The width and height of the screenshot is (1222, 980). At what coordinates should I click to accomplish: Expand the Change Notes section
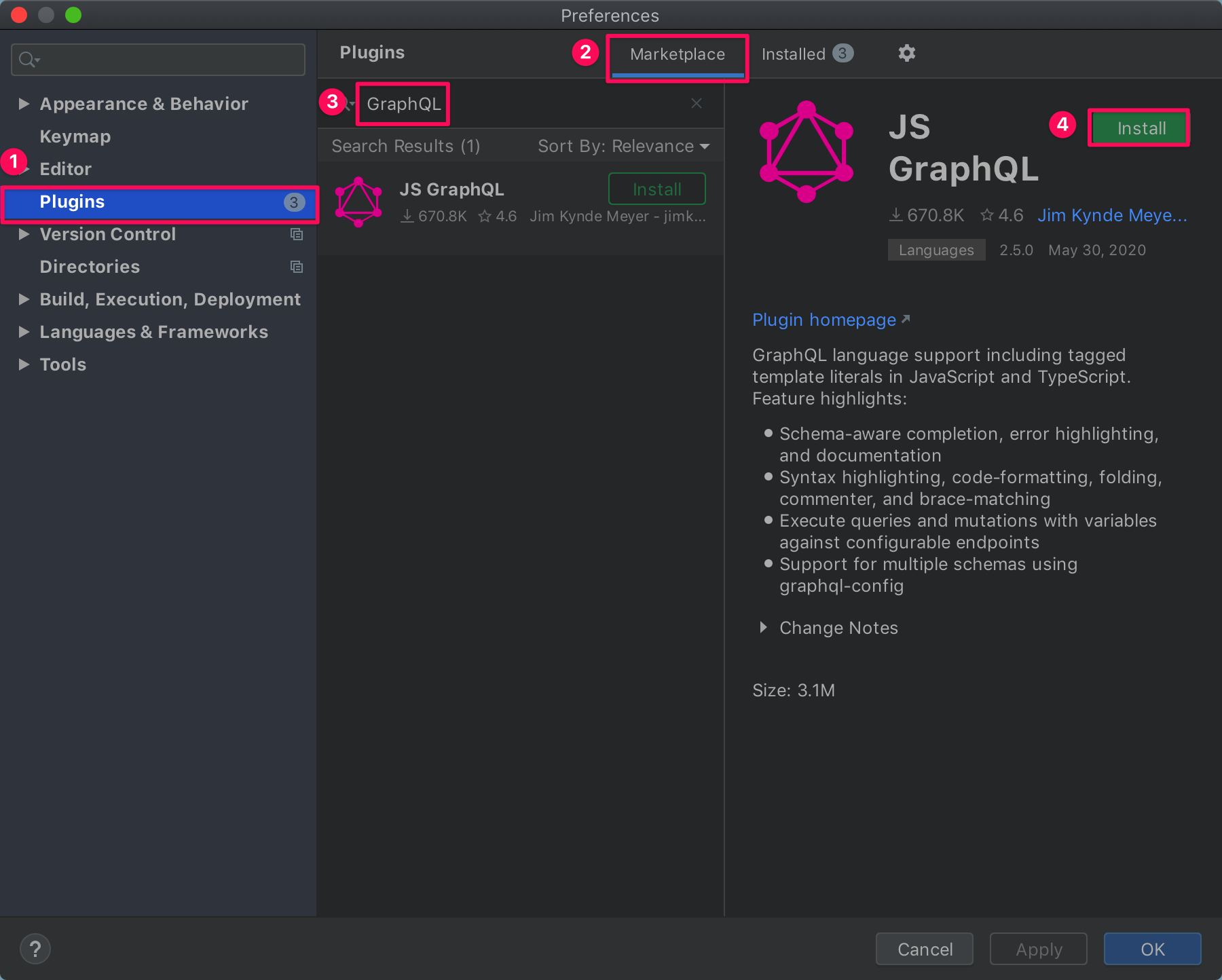click(x=764, y=628)
